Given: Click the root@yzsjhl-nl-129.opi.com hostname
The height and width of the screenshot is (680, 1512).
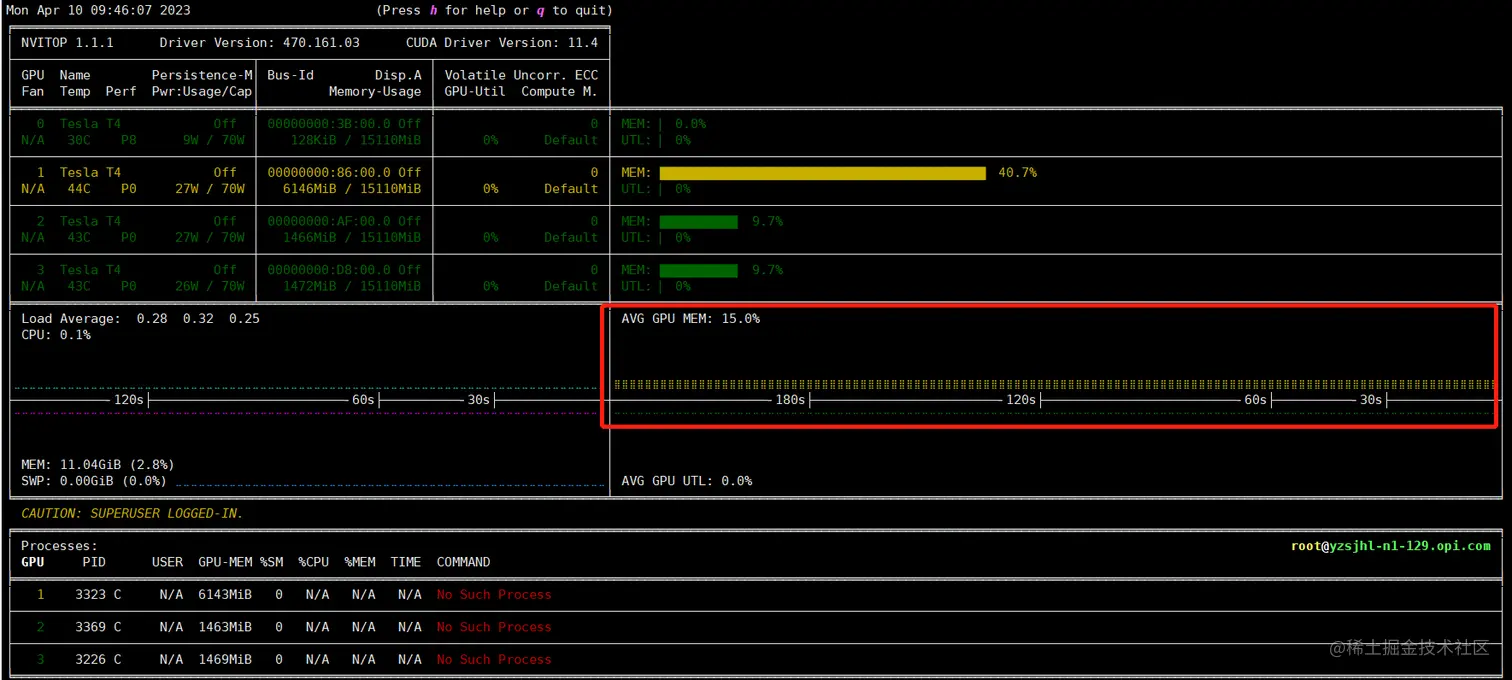Looking at the screenshot, I should coord(1390,545).
